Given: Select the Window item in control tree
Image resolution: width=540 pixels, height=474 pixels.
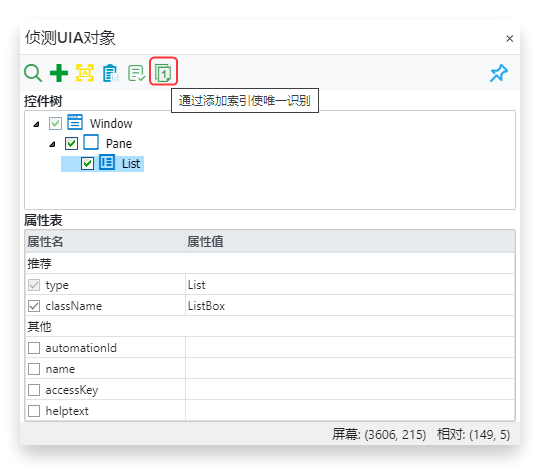Looking at the screenshot, I should click(x=111, y=123).
